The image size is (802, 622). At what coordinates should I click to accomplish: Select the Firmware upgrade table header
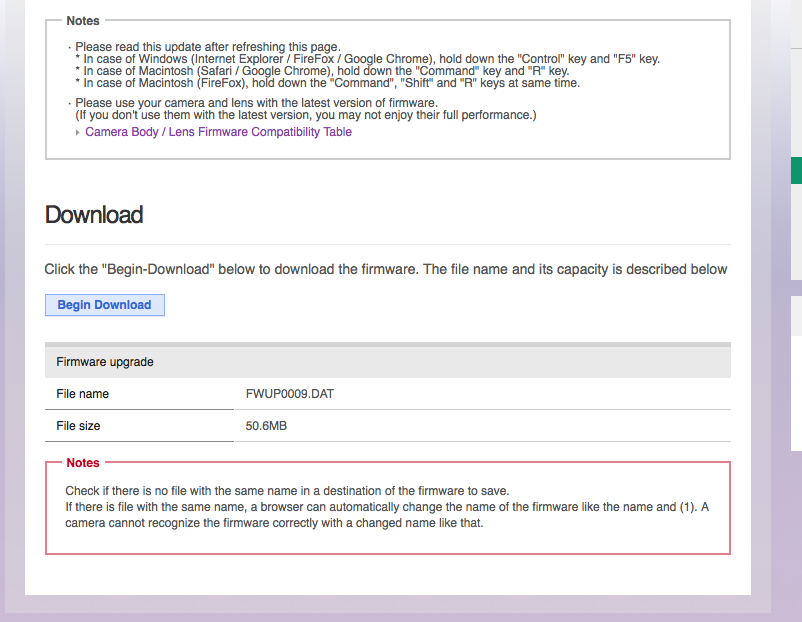[x=105, y=362]
